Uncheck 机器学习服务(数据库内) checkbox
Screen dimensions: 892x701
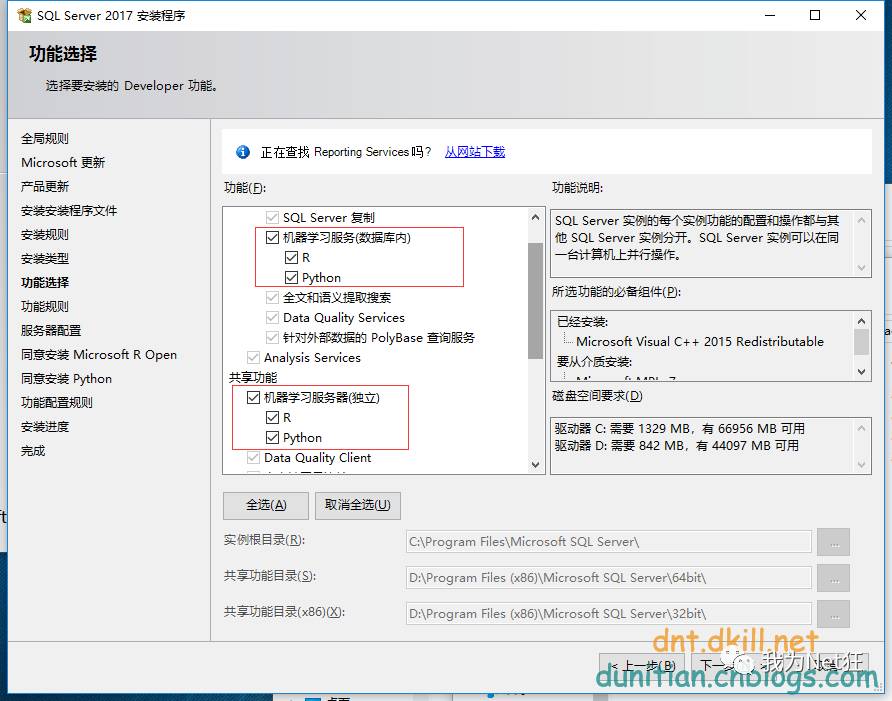tap(272, 238)
